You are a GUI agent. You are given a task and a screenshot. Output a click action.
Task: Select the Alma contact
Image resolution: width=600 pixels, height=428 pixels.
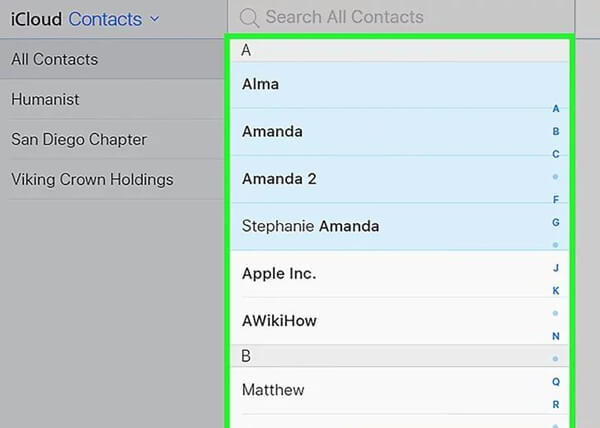click(x=260, y=84)
